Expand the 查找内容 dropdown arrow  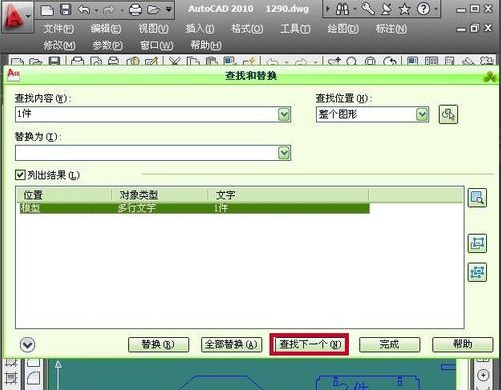coord(284,115)
